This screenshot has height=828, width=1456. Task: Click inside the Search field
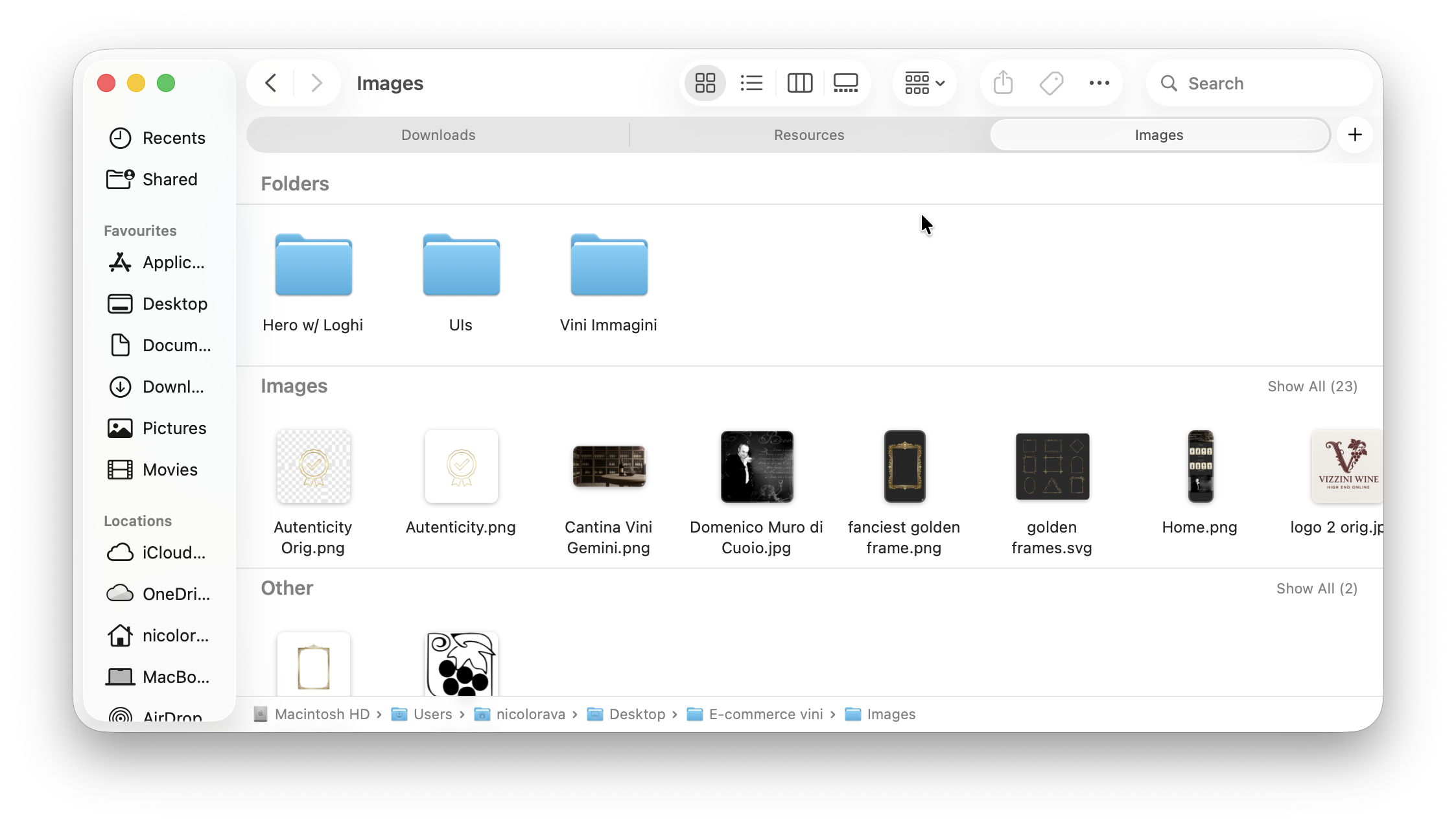tap(1258, 83)
